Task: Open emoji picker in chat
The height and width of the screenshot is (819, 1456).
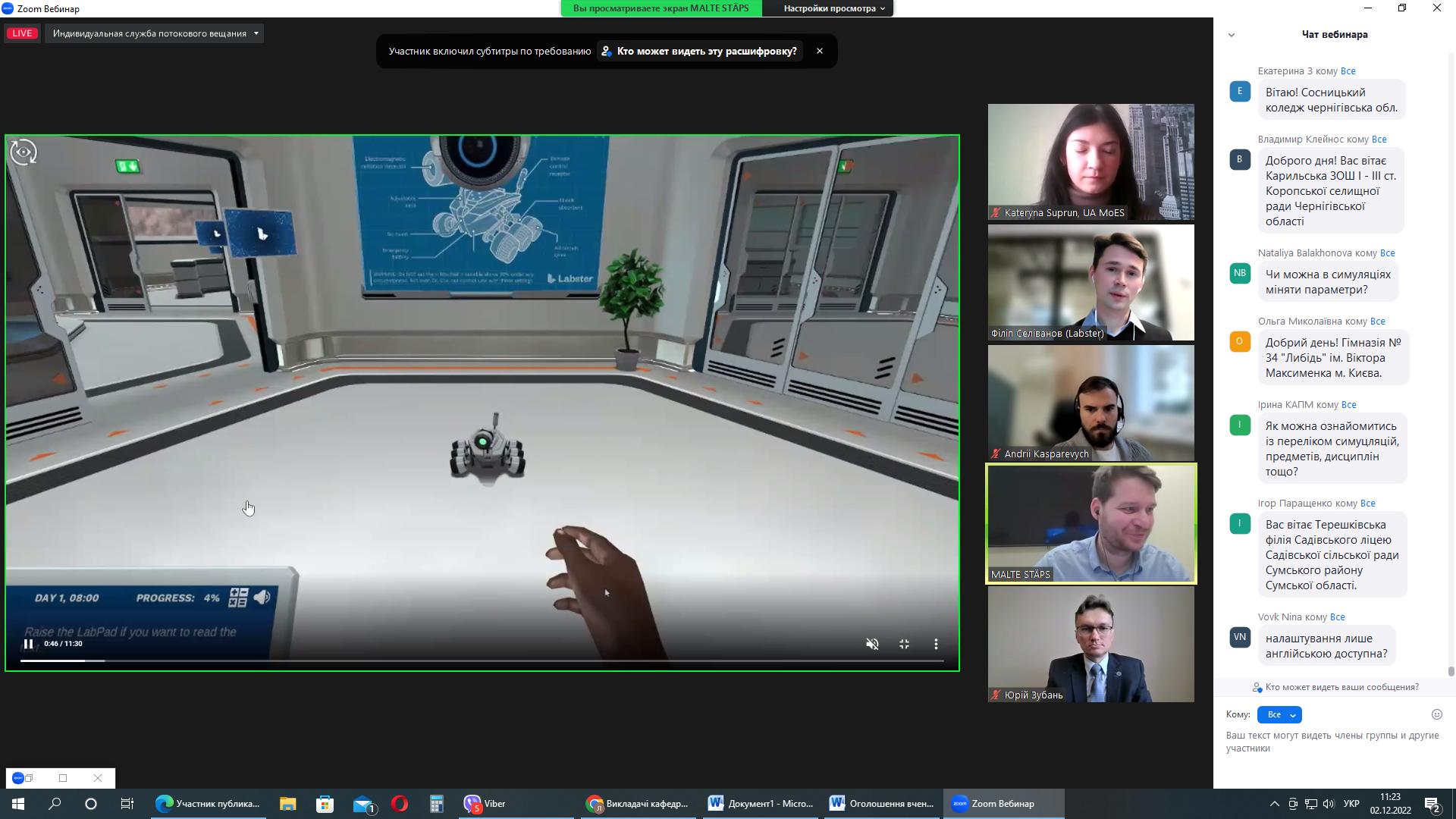Action: point(1436,714)
